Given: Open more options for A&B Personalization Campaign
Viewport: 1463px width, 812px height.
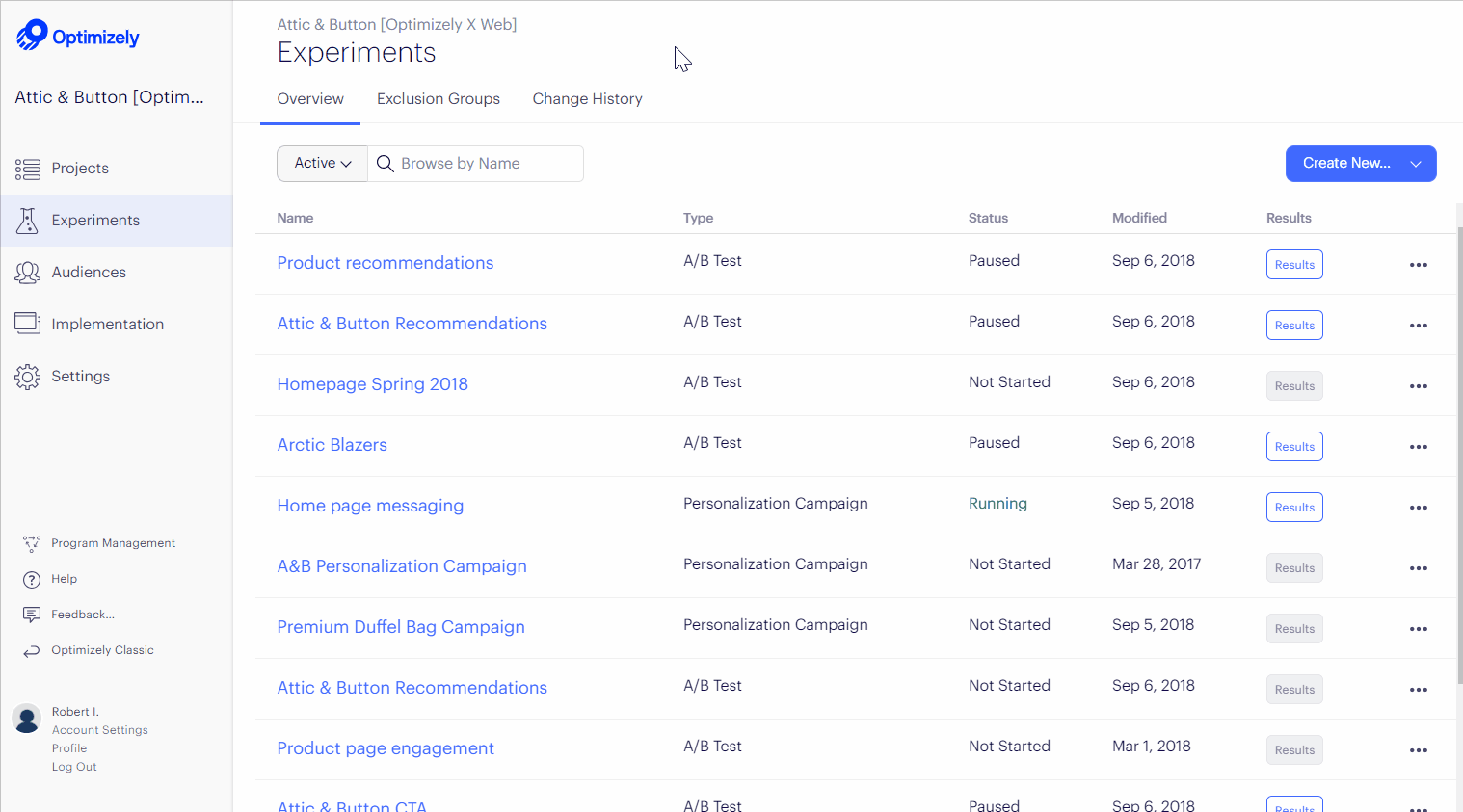Looking at the screenshot, I should click(1419, 568).
